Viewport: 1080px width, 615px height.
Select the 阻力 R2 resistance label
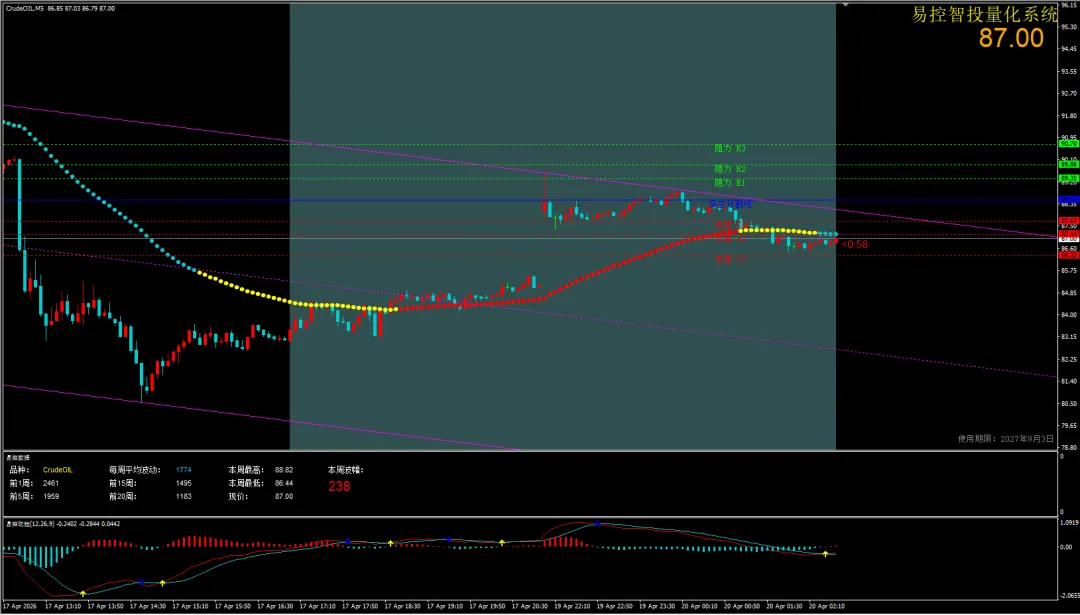coord(730,168)
